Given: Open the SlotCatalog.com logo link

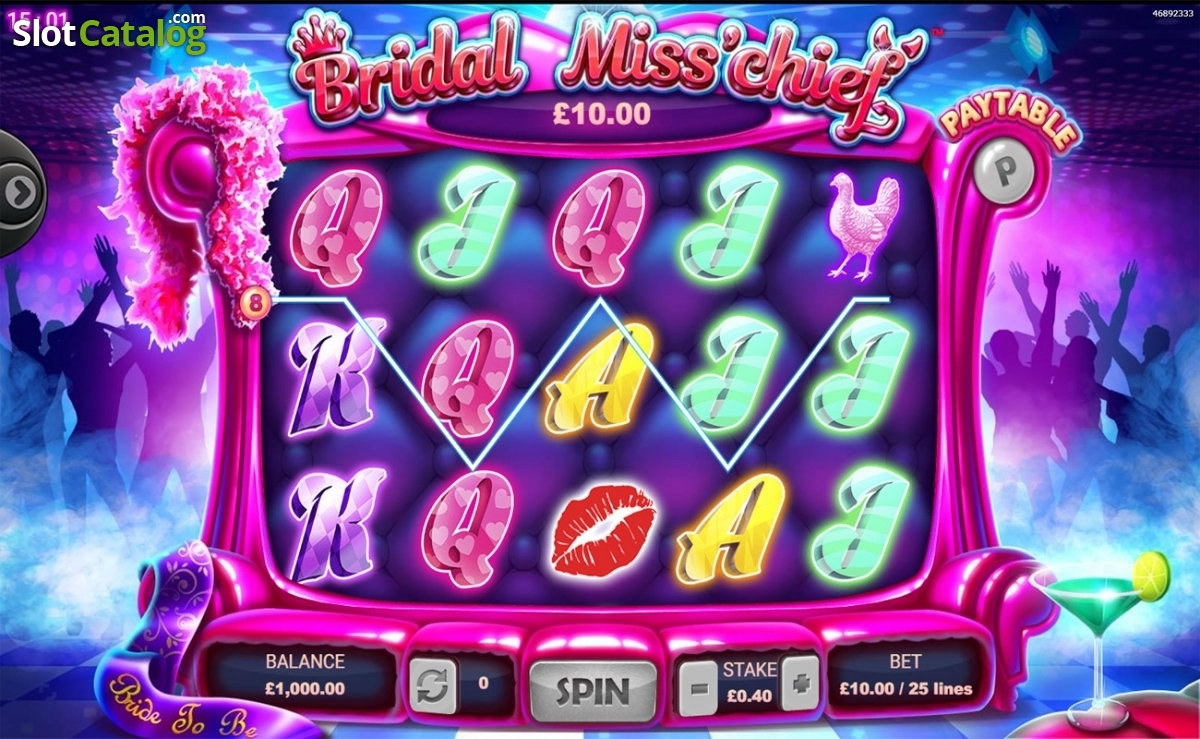Looking at the screenshot, I should point(108,33).
